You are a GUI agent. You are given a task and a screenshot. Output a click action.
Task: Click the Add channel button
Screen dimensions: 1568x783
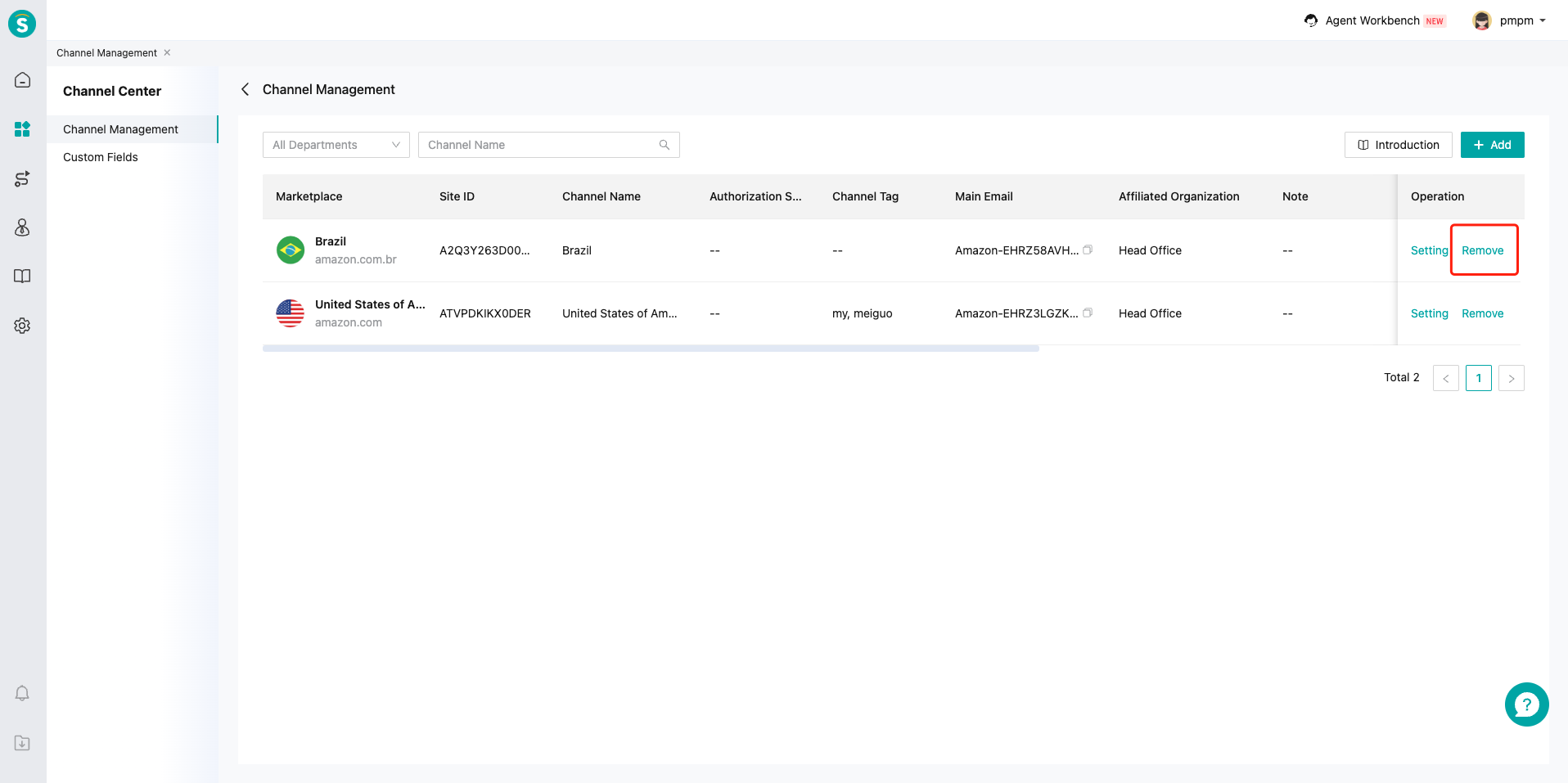click(x=1493, y=145)
